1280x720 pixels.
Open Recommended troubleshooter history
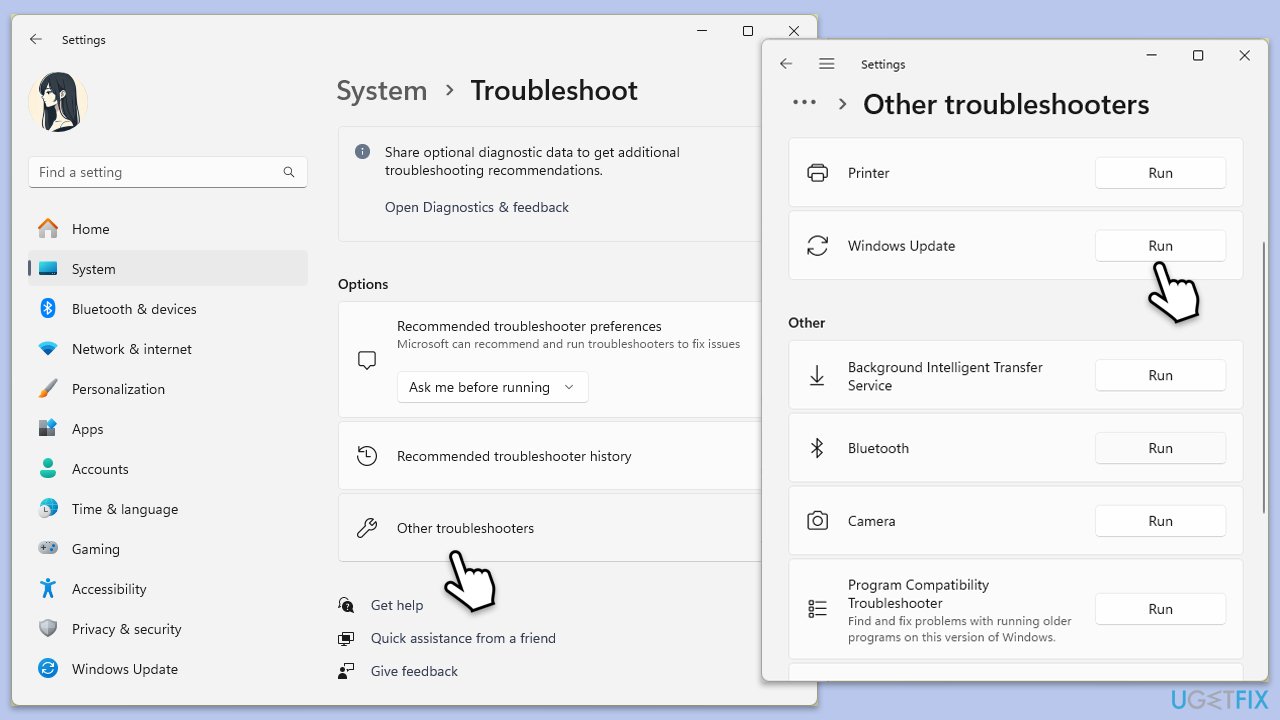(550, 456)
